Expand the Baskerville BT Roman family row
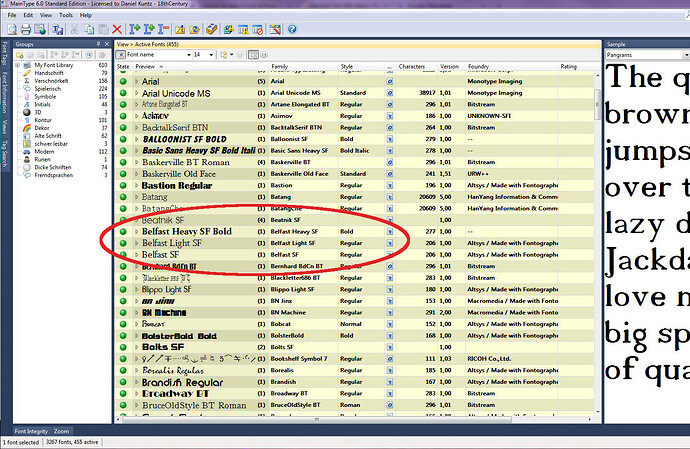The height and width of the screenshot is (449, 690). tap(136, 162)
